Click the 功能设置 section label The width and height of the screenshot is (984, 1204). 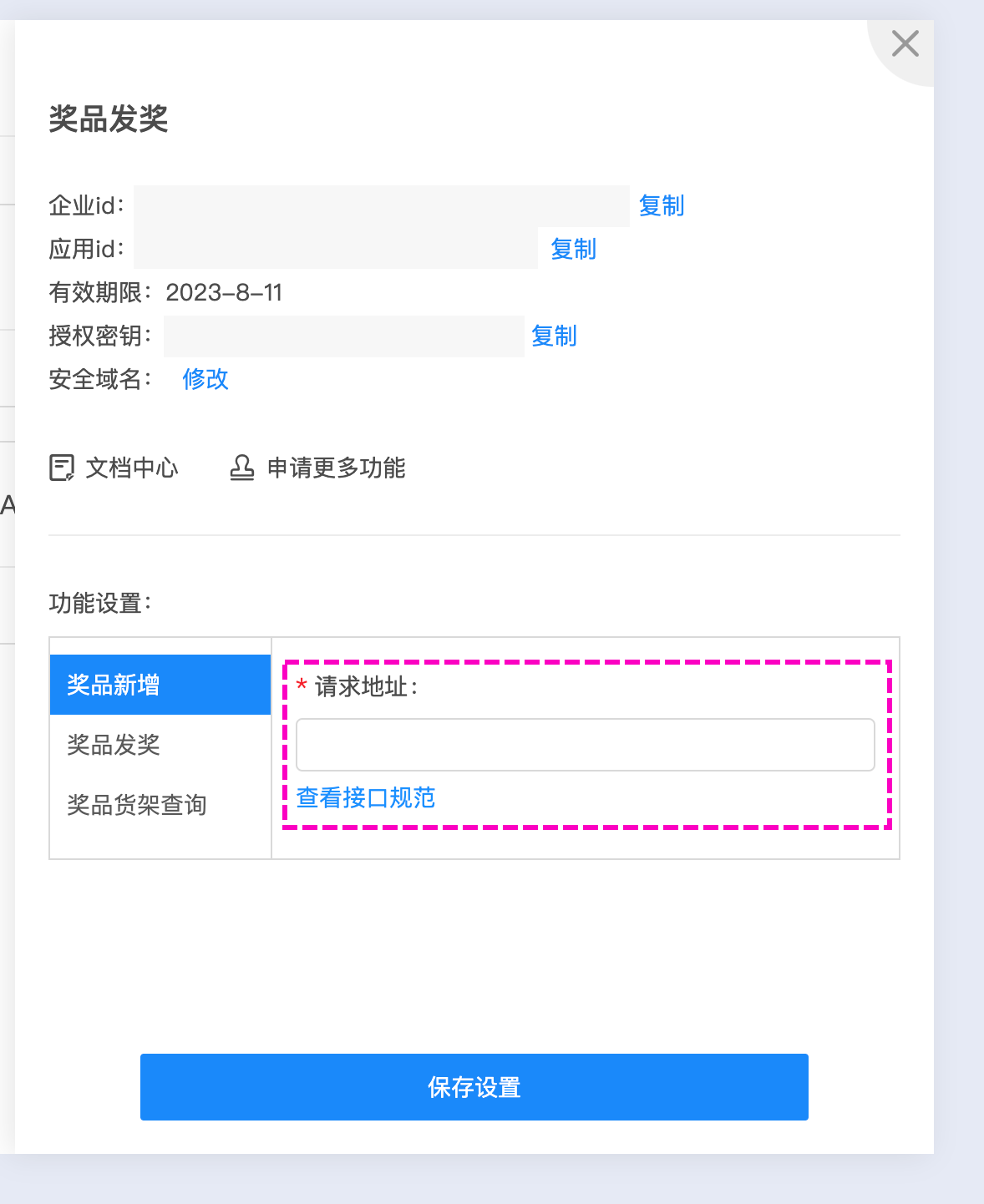point(100,603)
